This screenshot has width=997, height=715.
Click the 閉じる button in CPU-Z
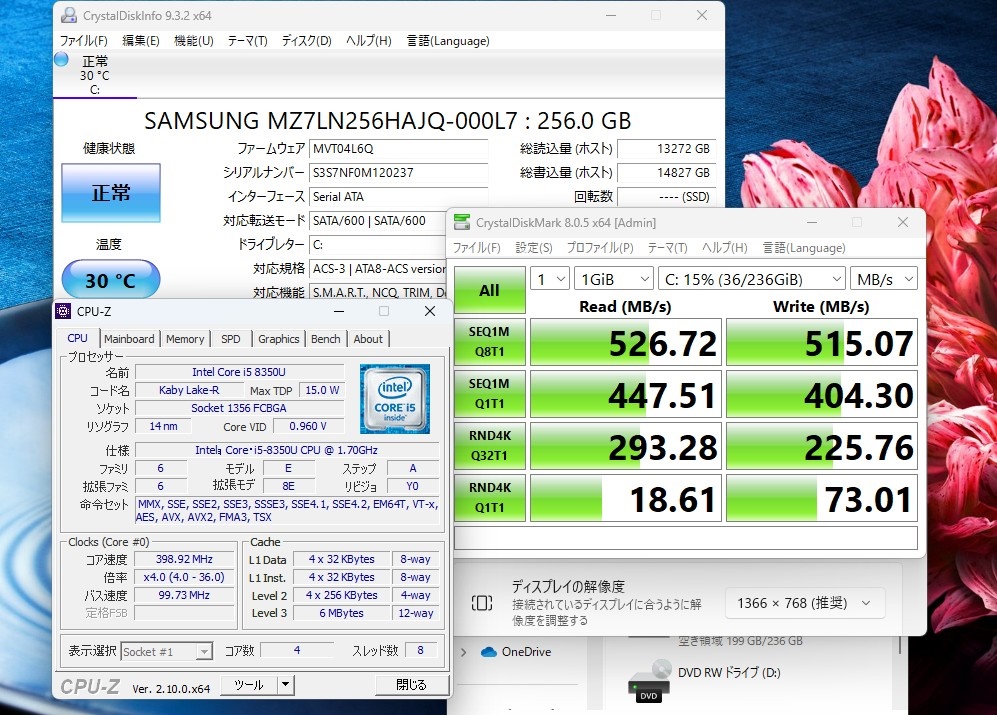coord(411,685)
